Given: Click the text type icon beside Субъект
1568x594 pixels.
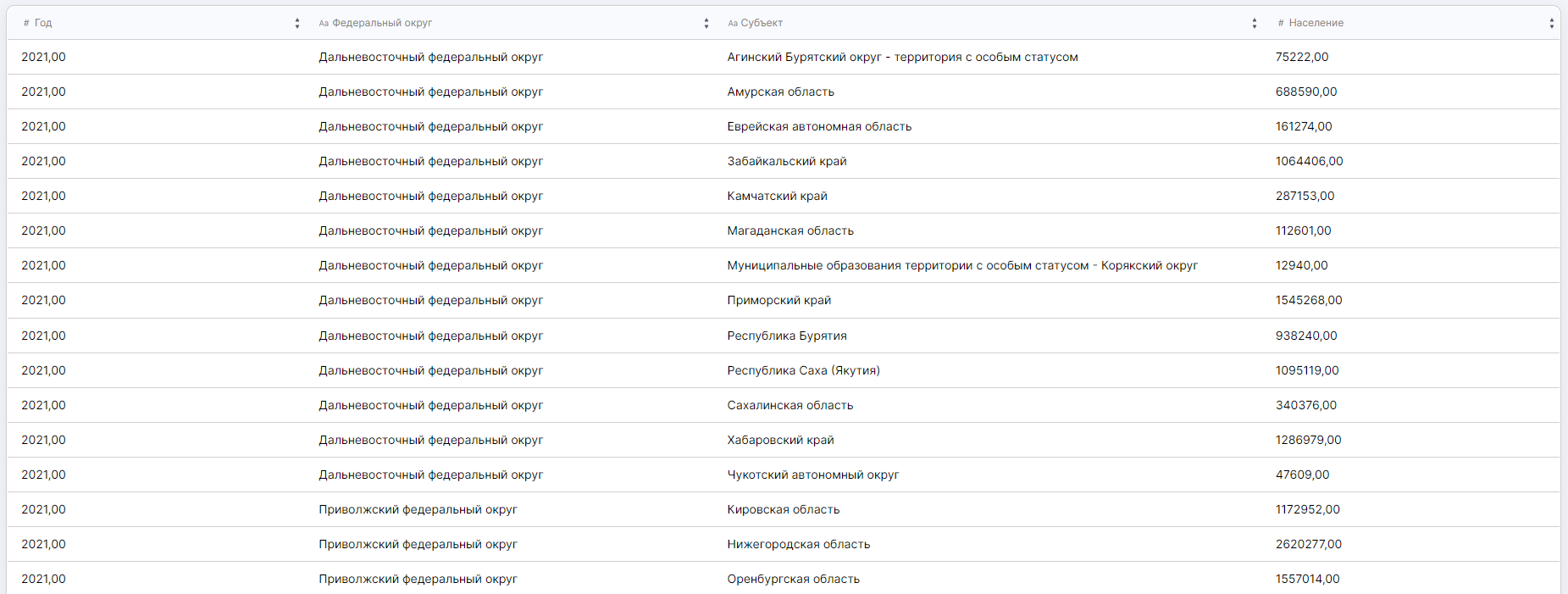Looking at the screenshot, I should click(x=733, y=24).
